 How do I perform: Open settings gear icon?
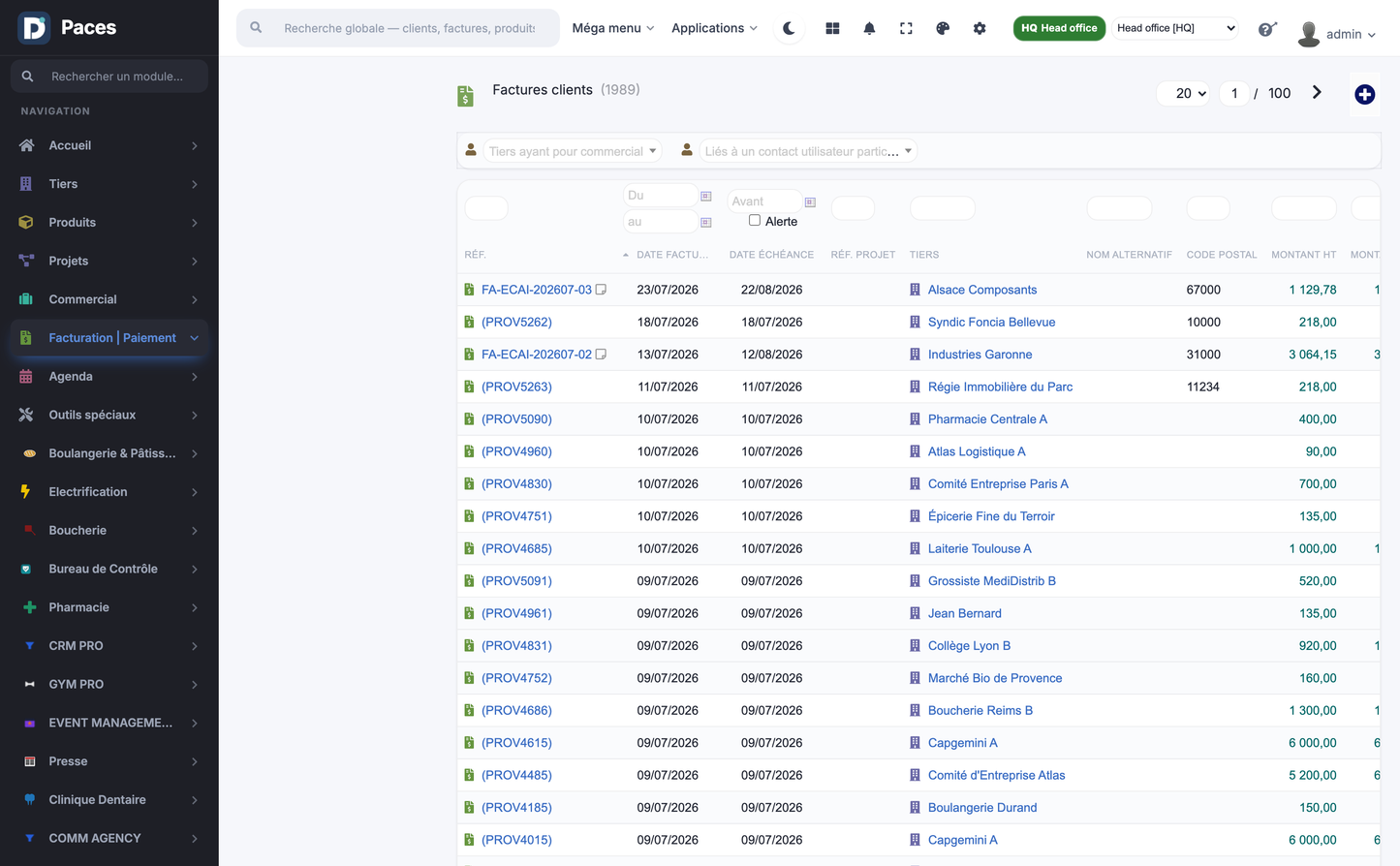pos(980,28)
